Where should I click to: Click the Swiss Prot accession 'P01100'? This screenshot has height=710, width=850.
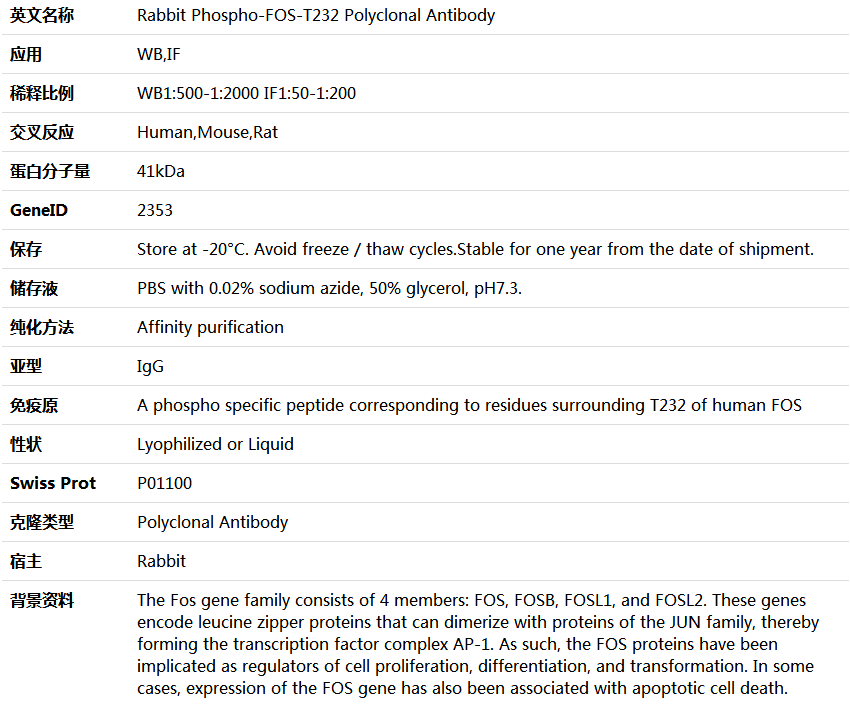165,483
